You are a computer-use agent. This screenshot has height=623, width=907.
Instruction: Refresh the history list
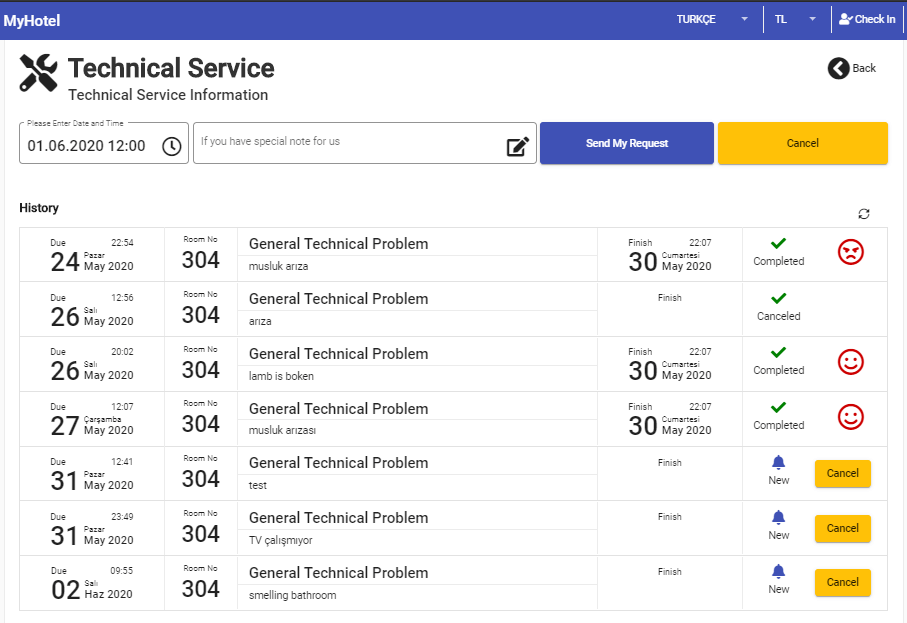tap(864, 214)
